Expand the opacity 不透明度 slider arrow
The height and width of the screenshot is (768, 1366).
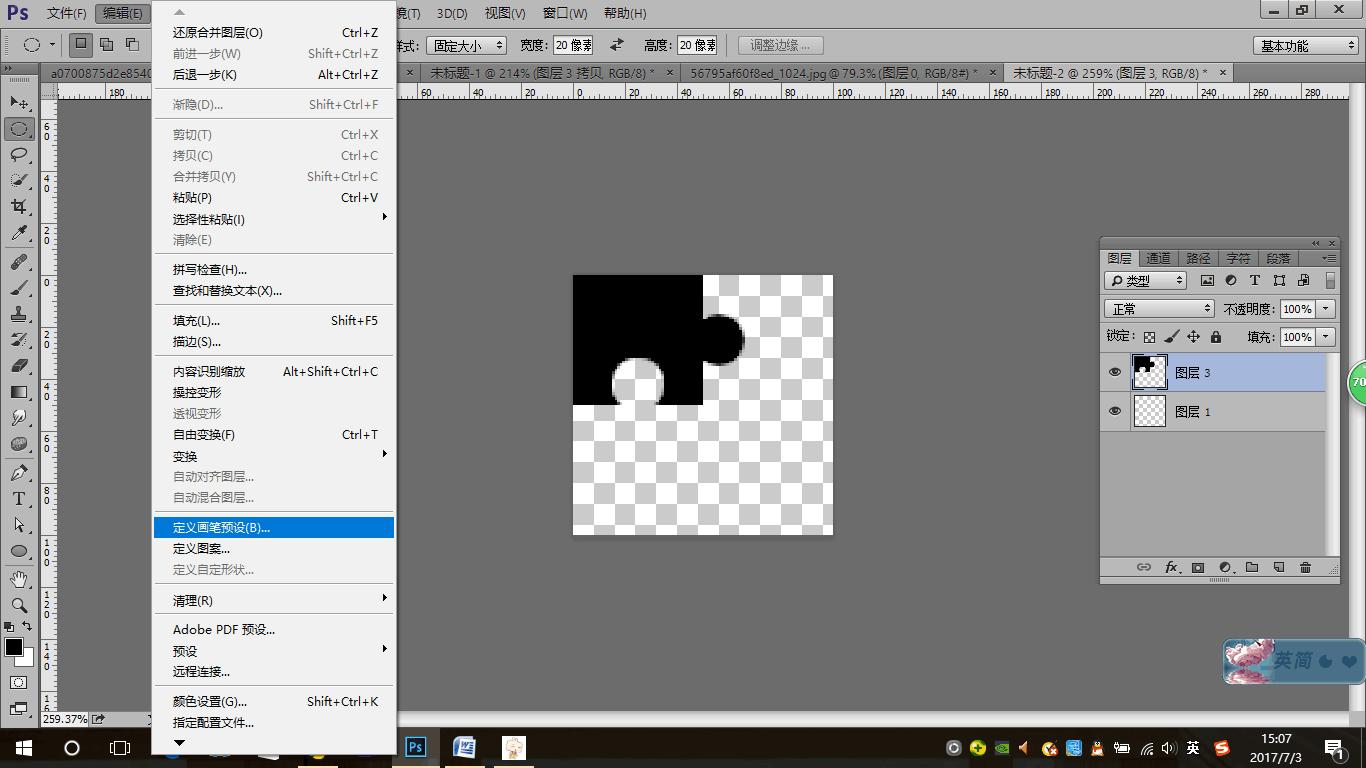pyautogui.click(x=1326, y=309)
